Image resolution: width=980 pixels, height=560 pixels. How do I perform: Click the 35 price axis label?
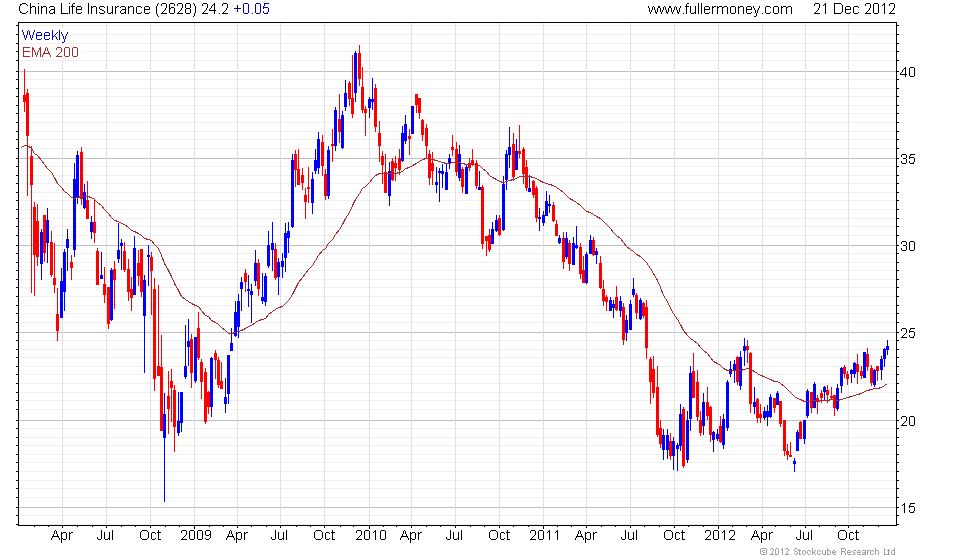click(908, 159)
